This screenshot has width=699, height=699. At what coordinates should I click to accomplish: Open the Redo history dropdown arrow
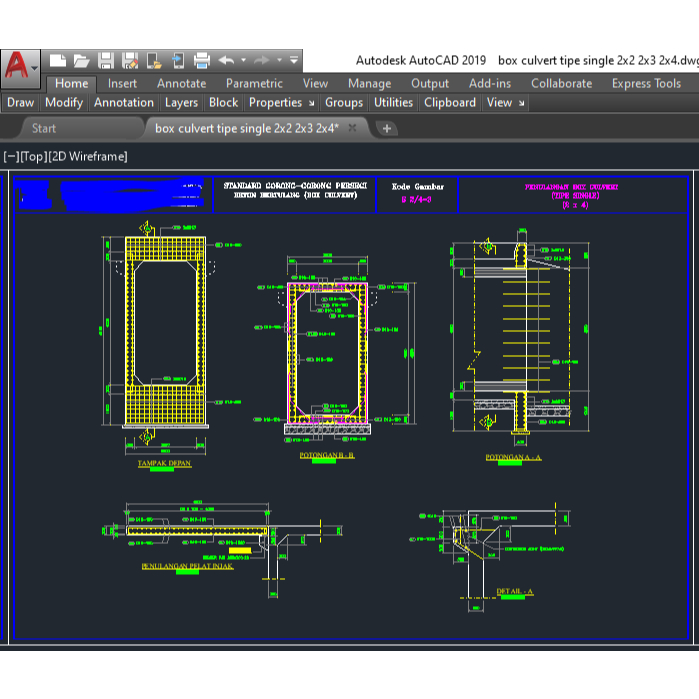tap(279, 60)
